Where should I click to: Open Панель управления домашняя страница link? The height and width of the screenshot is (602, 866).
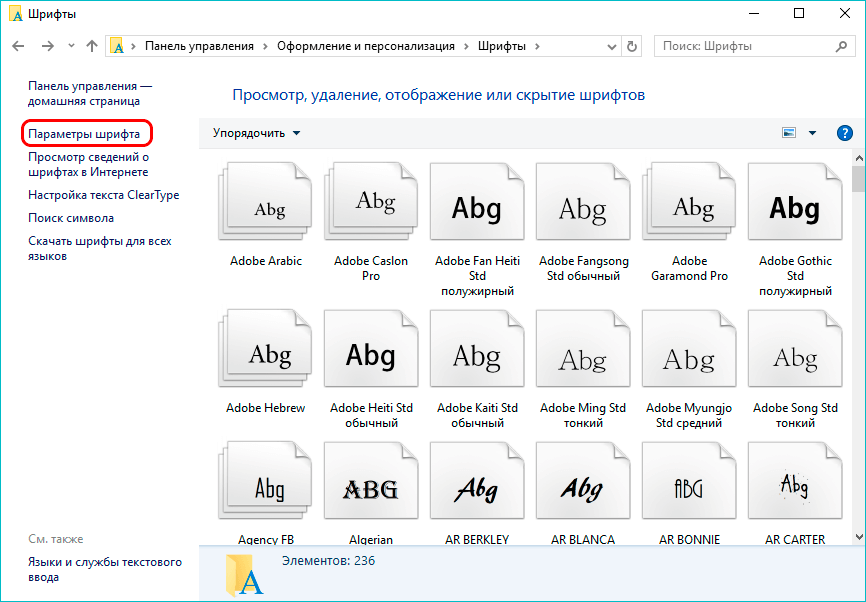coord(90,93)
